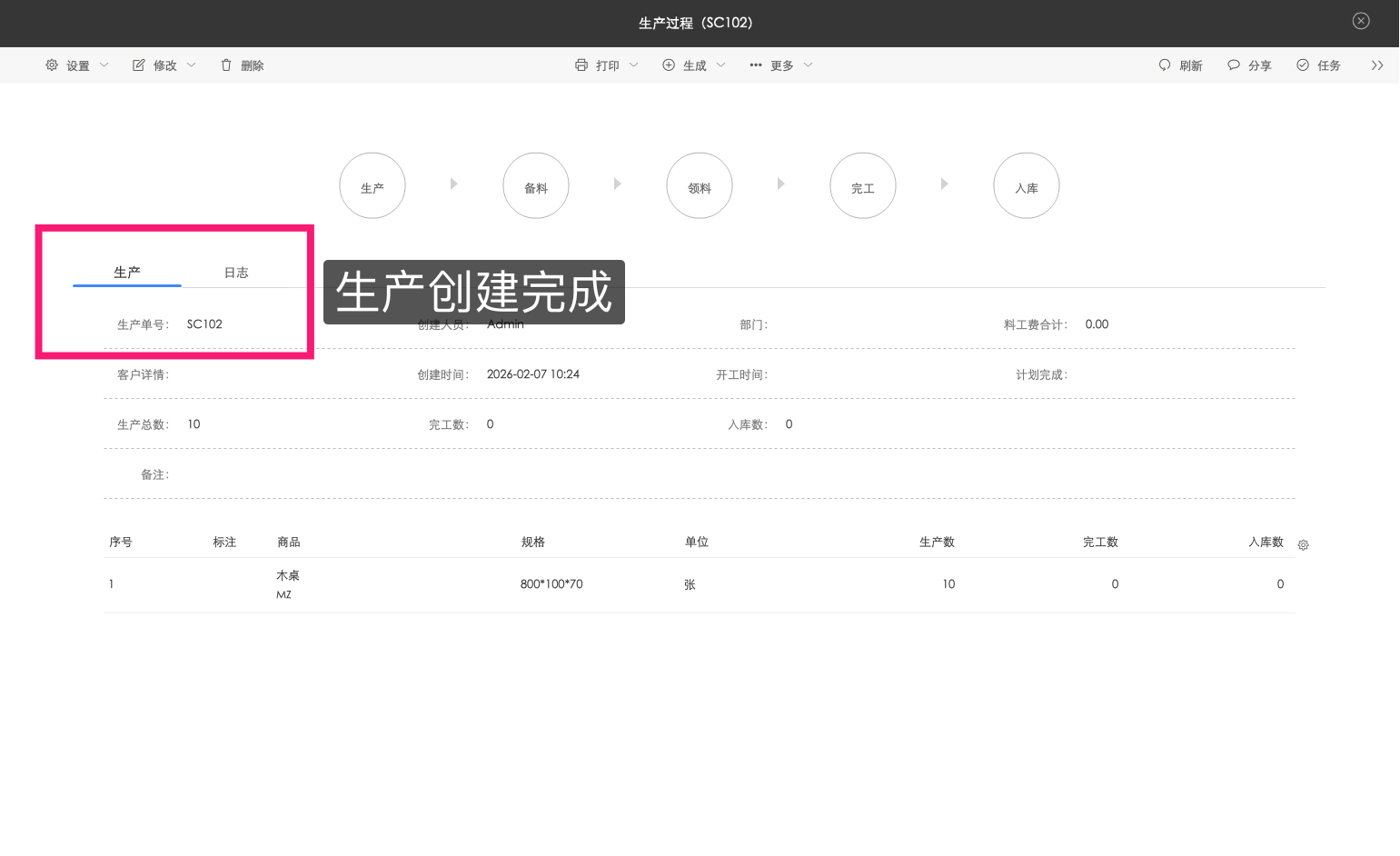Click the 完工 stage progress circle
The height and width of the screenshot is (856, 1400).
[x=862, y=184]
